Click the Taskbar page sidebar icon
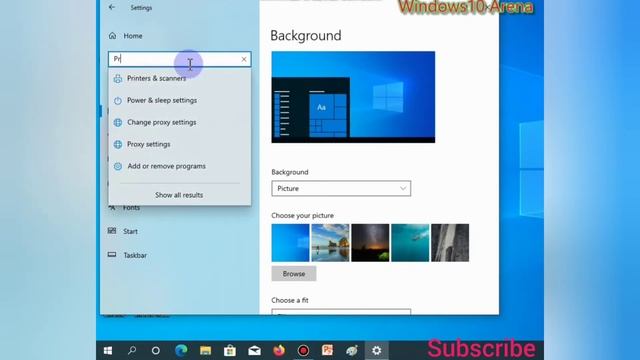This screenshot has height=360, width=640. coord(112,255)
